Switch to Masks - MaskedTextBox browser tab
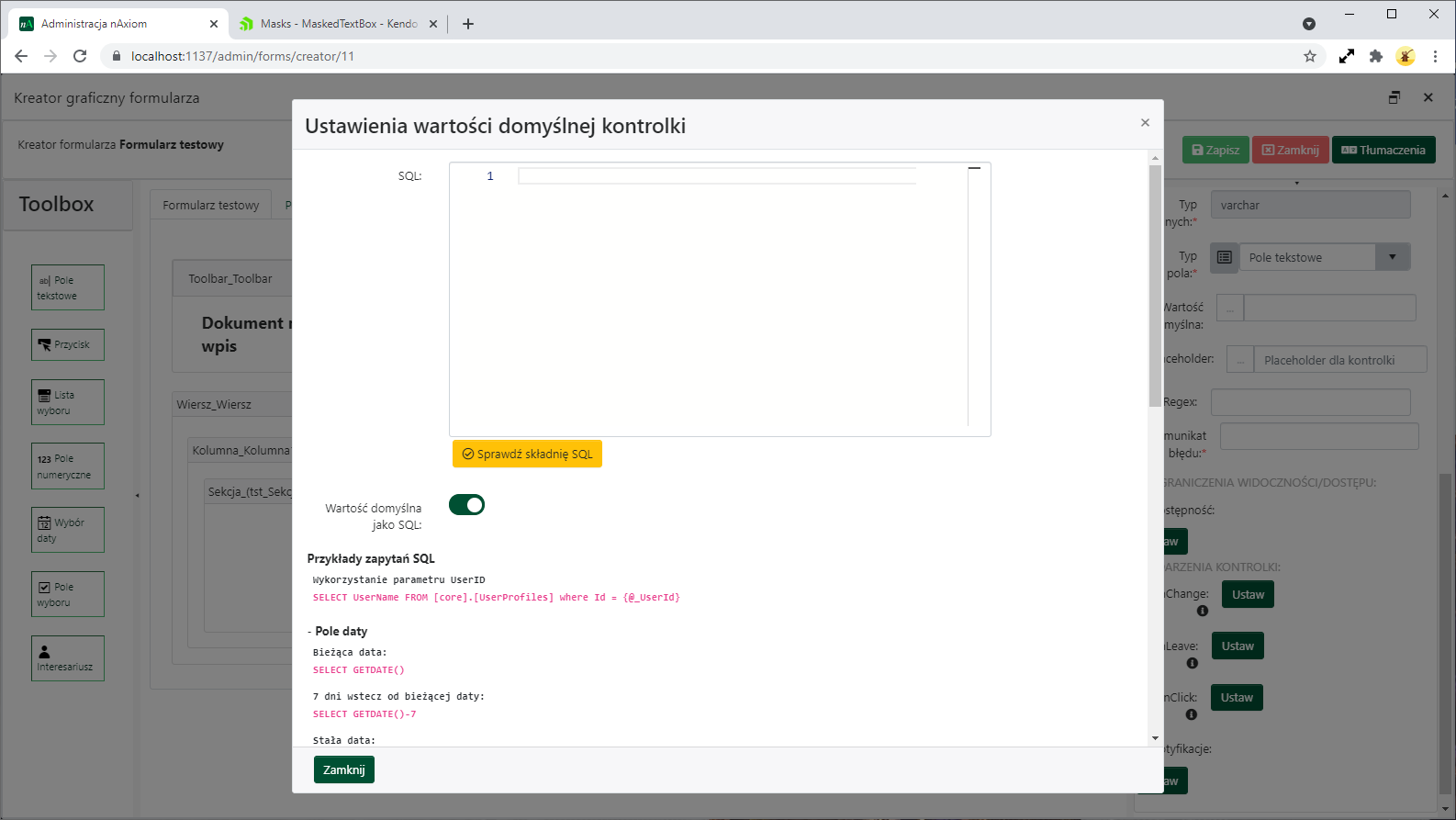This screenshot has height=820, width=1456. [338, 24]
